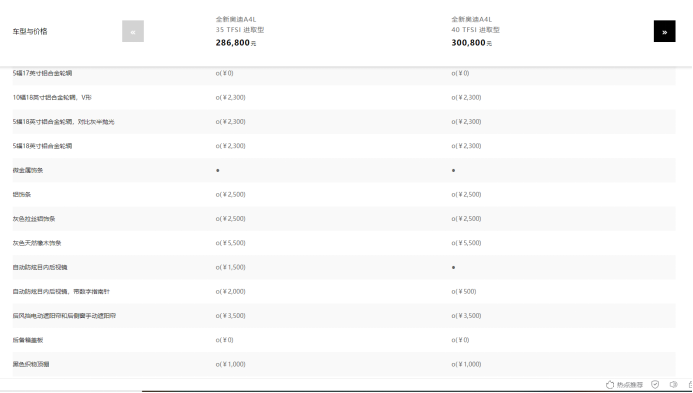Click the 灰色拉丝铝饰条 row label
The width and height of the screenshot is (693, 393).
[34, 219]
